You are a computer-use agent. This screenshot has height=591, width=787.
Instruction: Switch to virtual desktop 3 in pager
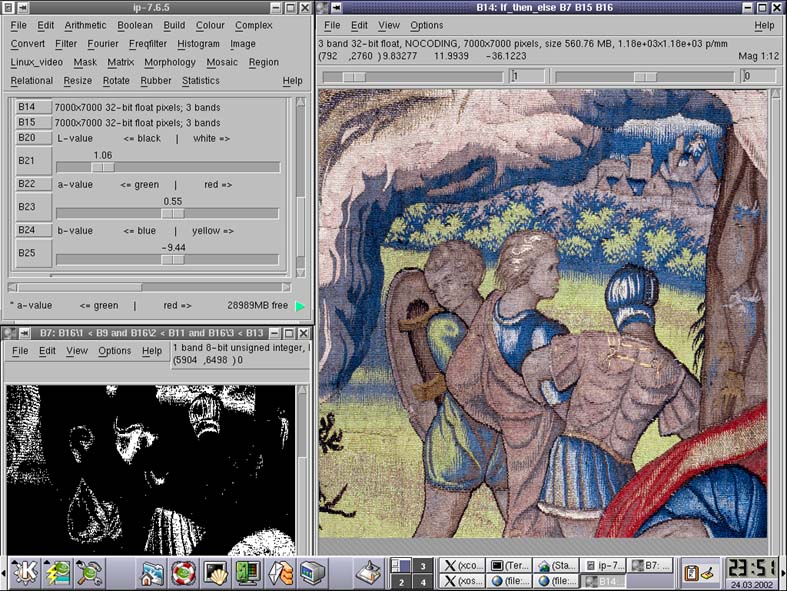[x=423, y=565]
